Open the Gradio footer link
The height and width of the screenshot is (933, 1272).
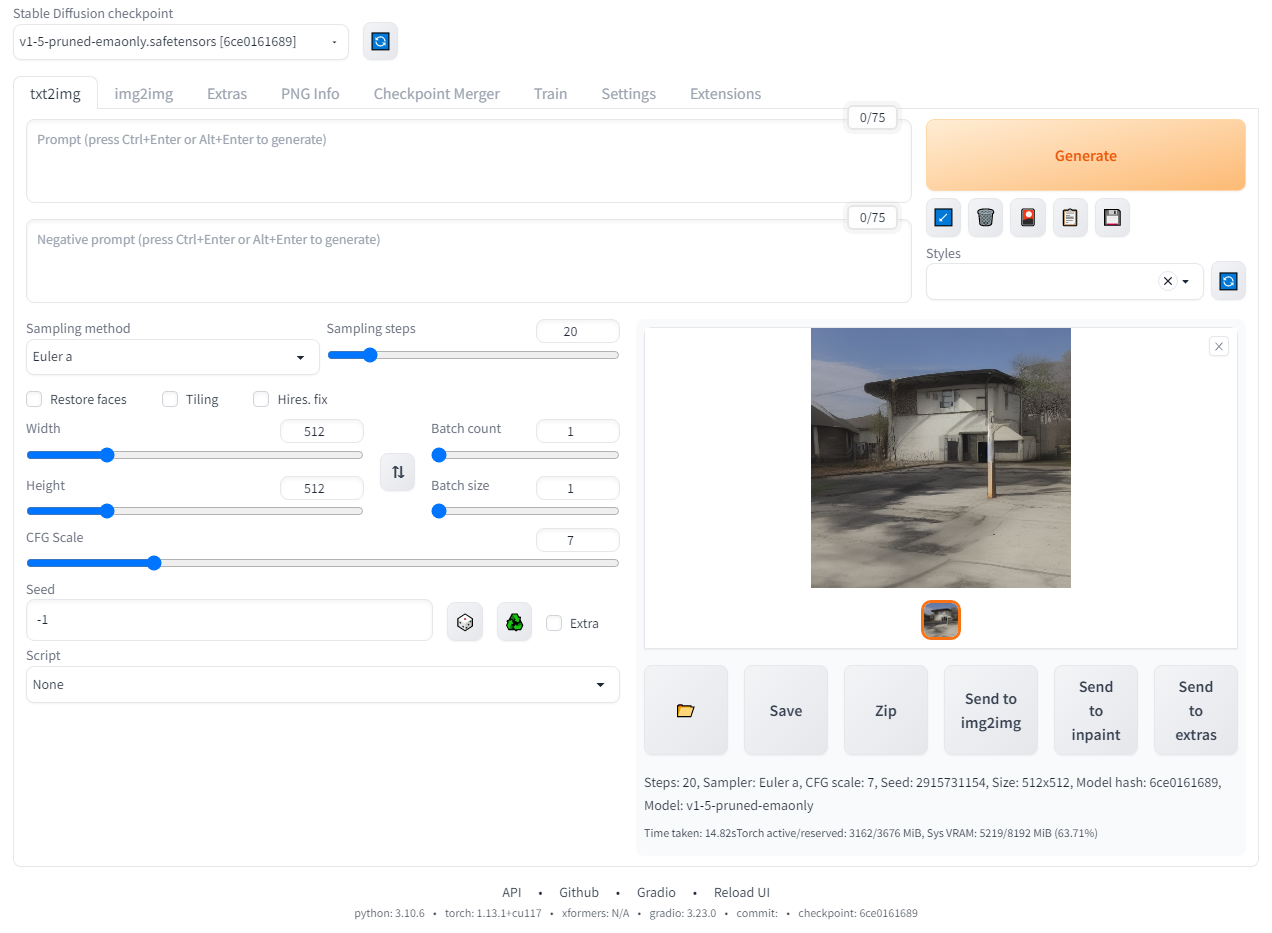656,892
